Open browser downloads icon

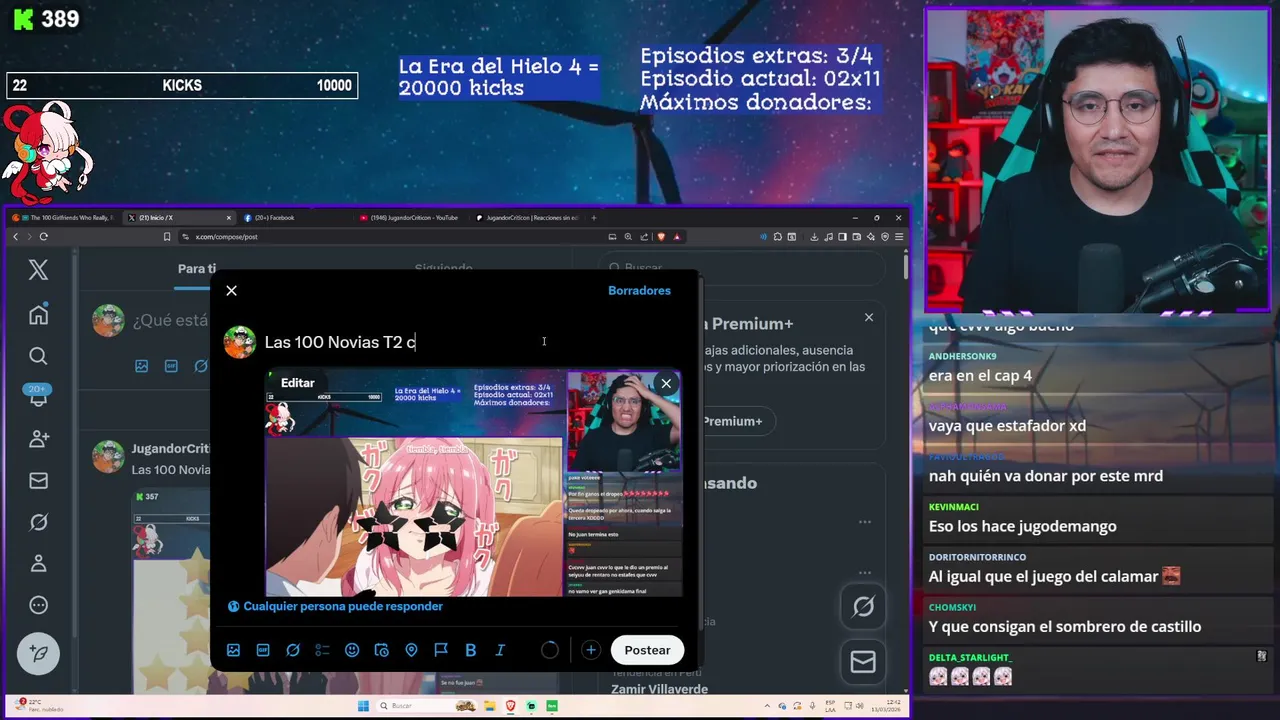tap(815, 237)
